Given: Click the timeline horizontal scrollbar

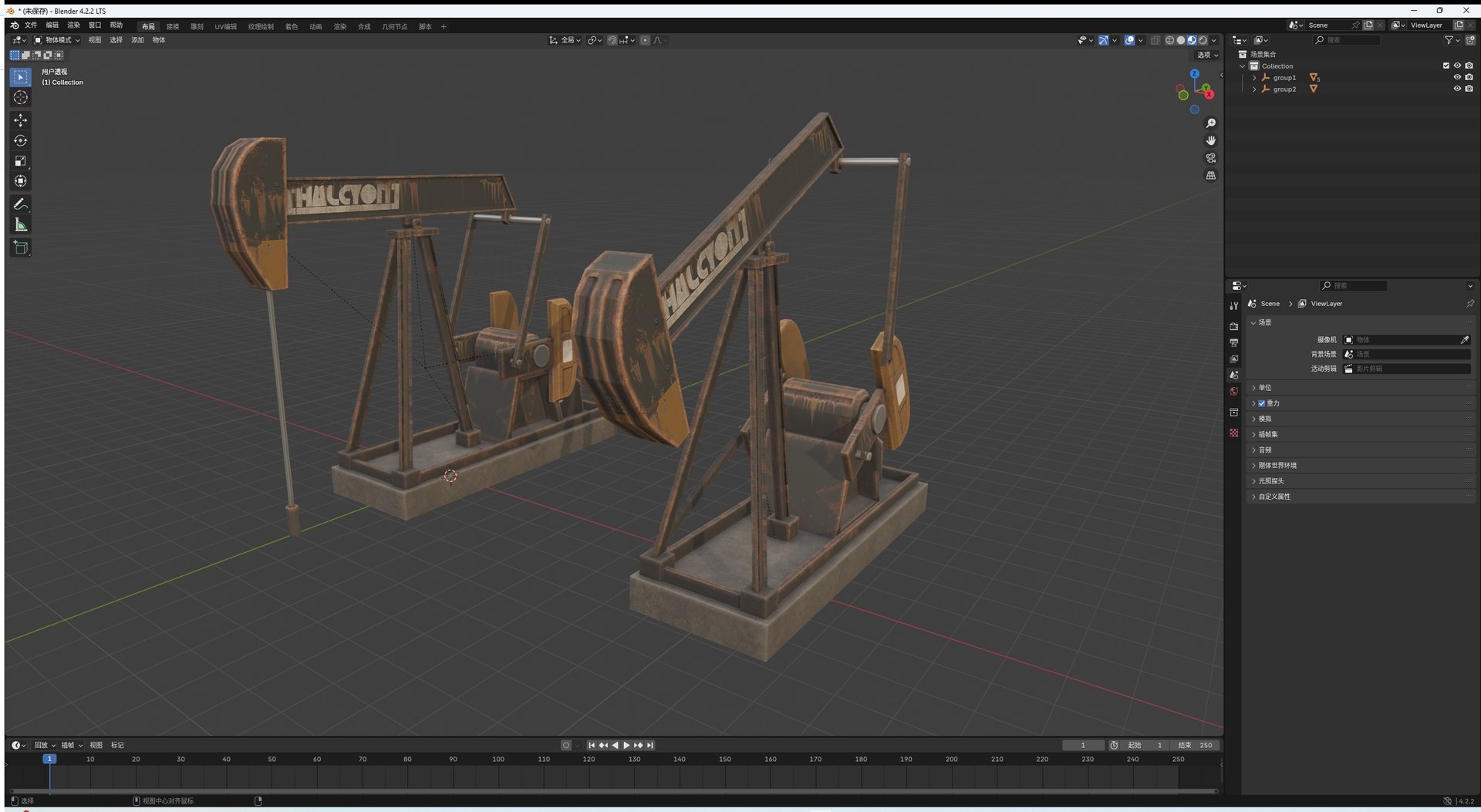Looking at the screenshot, I should [x=614, y=791].
